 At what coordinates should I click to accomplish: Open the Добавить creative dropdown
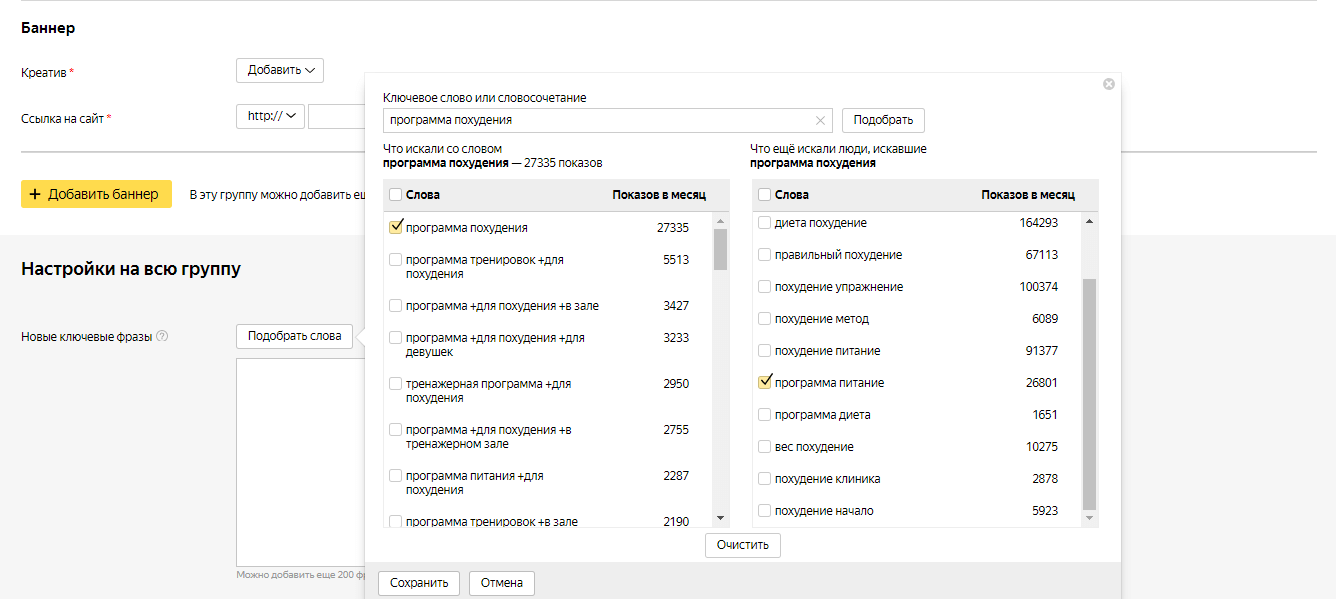280,70
